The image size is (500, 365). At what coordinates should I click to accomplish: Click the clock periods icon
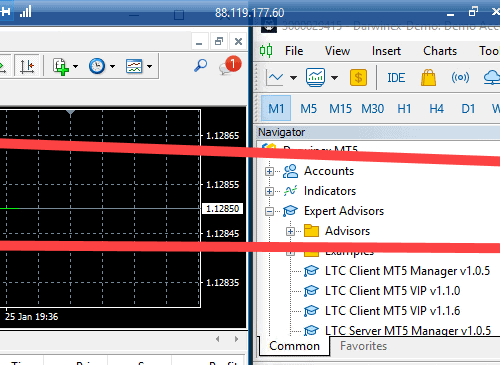(x=97, y=66)
